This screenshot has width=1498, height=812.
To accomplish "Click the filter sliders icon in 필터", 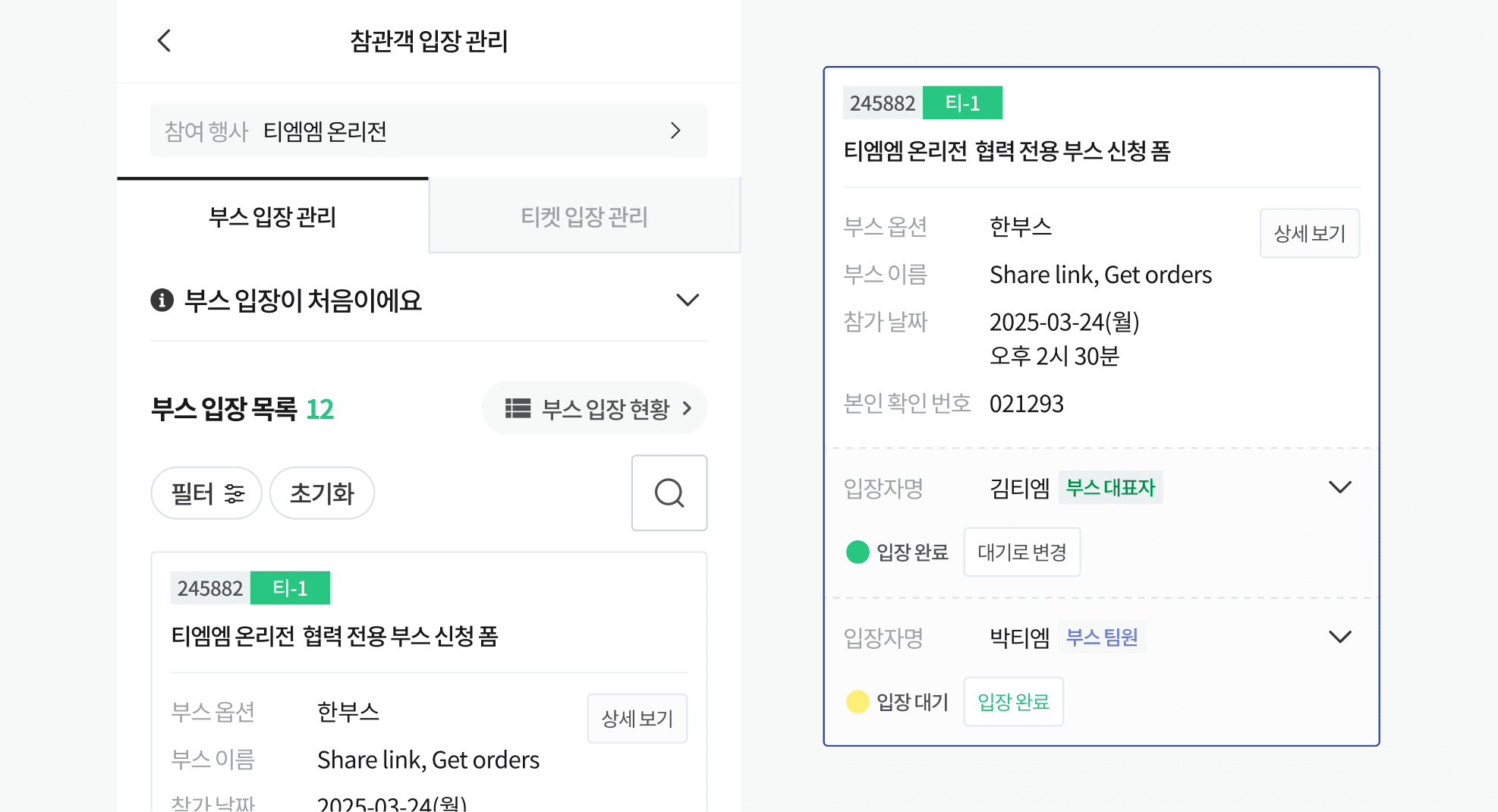I will pos(234,494).
